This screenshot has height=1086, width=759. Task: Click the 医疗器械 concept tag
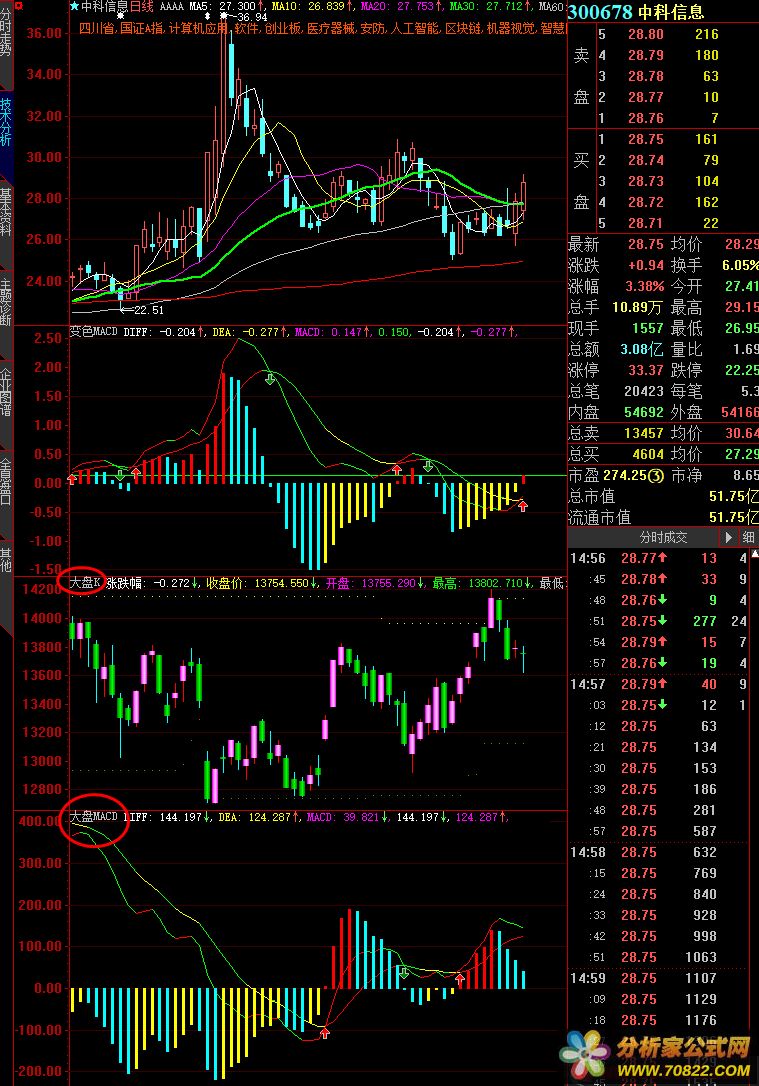pyautogui.click(x=330, y=28)
